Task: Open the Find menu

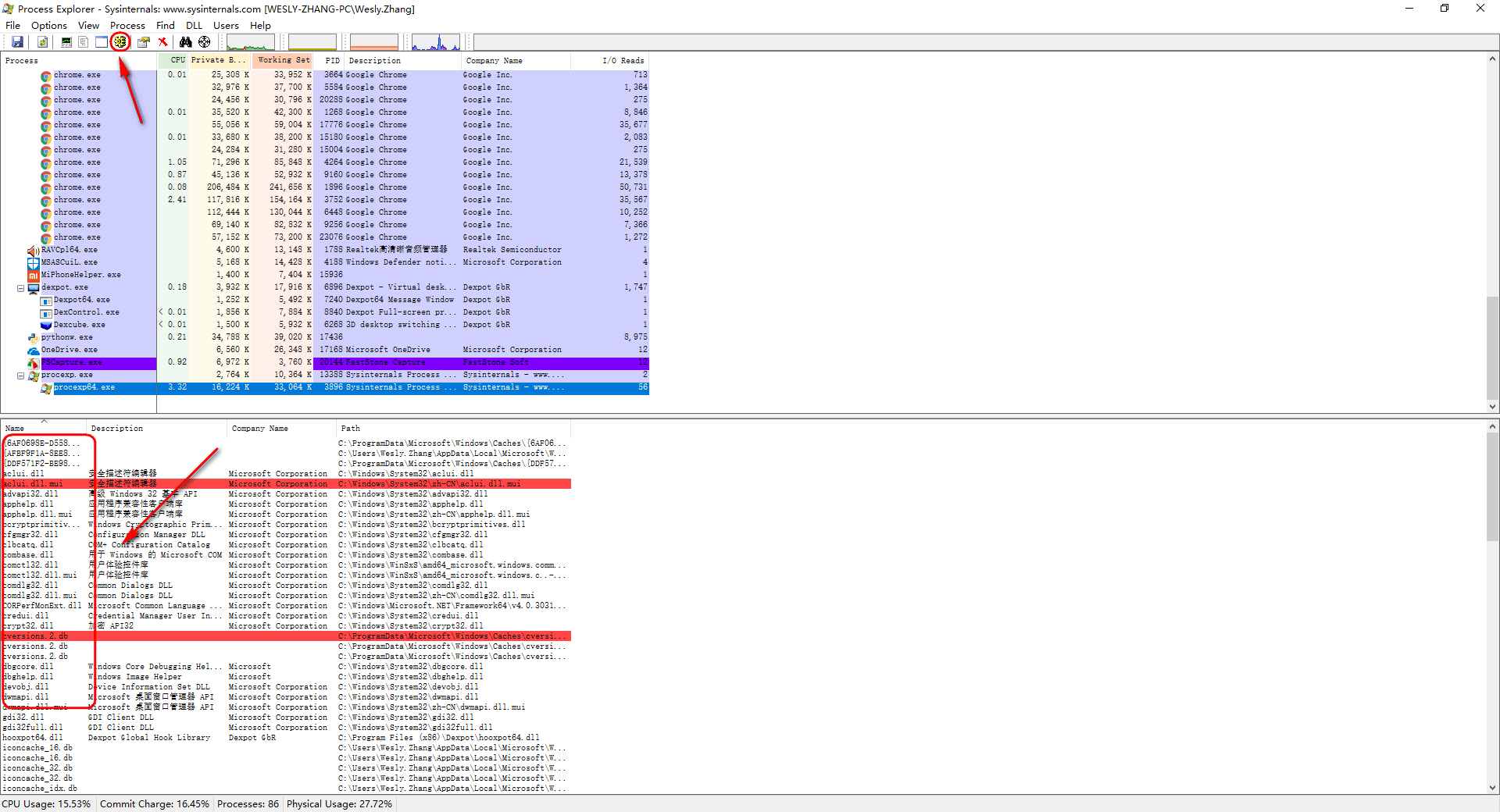Action: pos(166,25)
